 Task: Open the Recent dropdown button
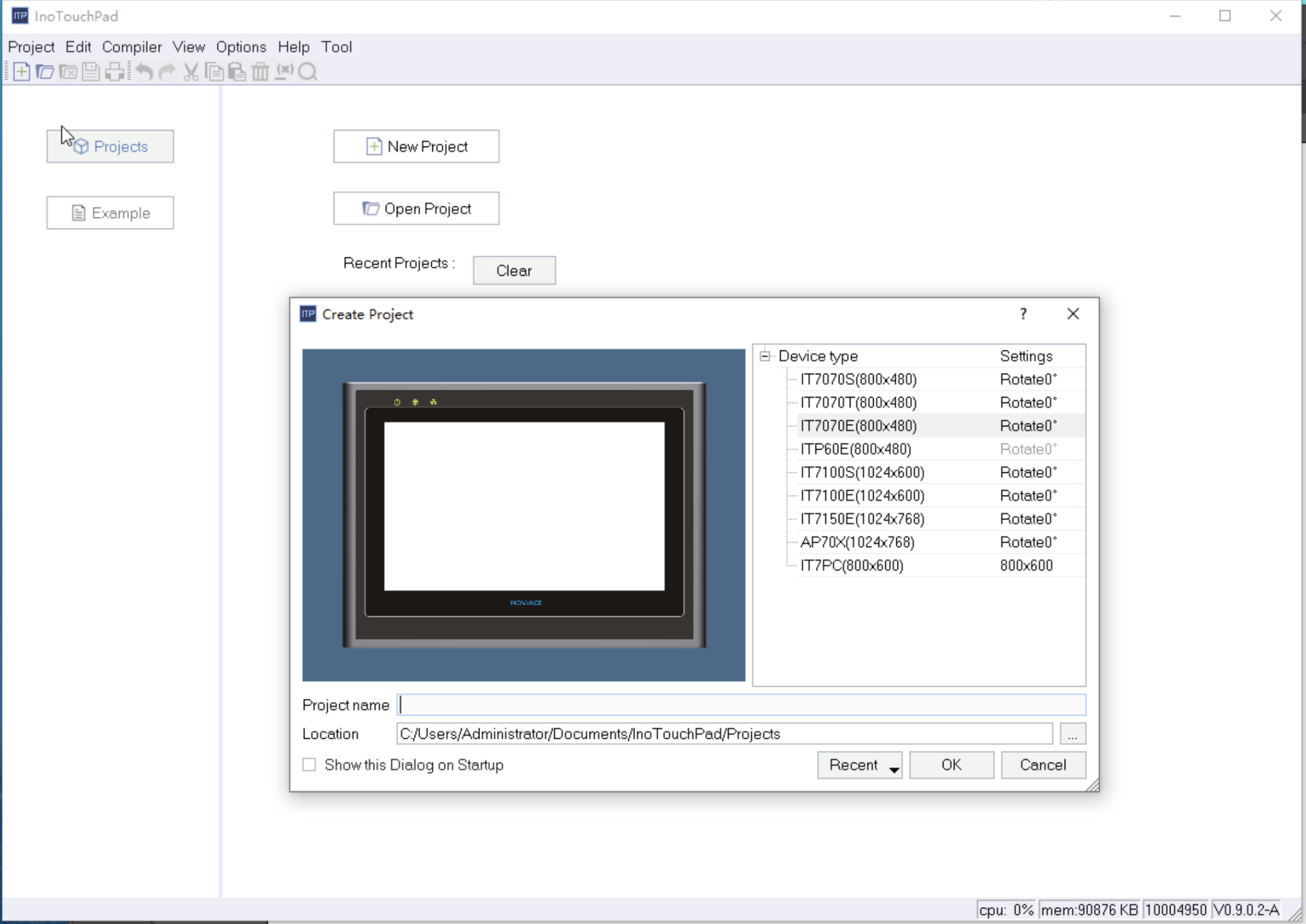coord(859,765)
